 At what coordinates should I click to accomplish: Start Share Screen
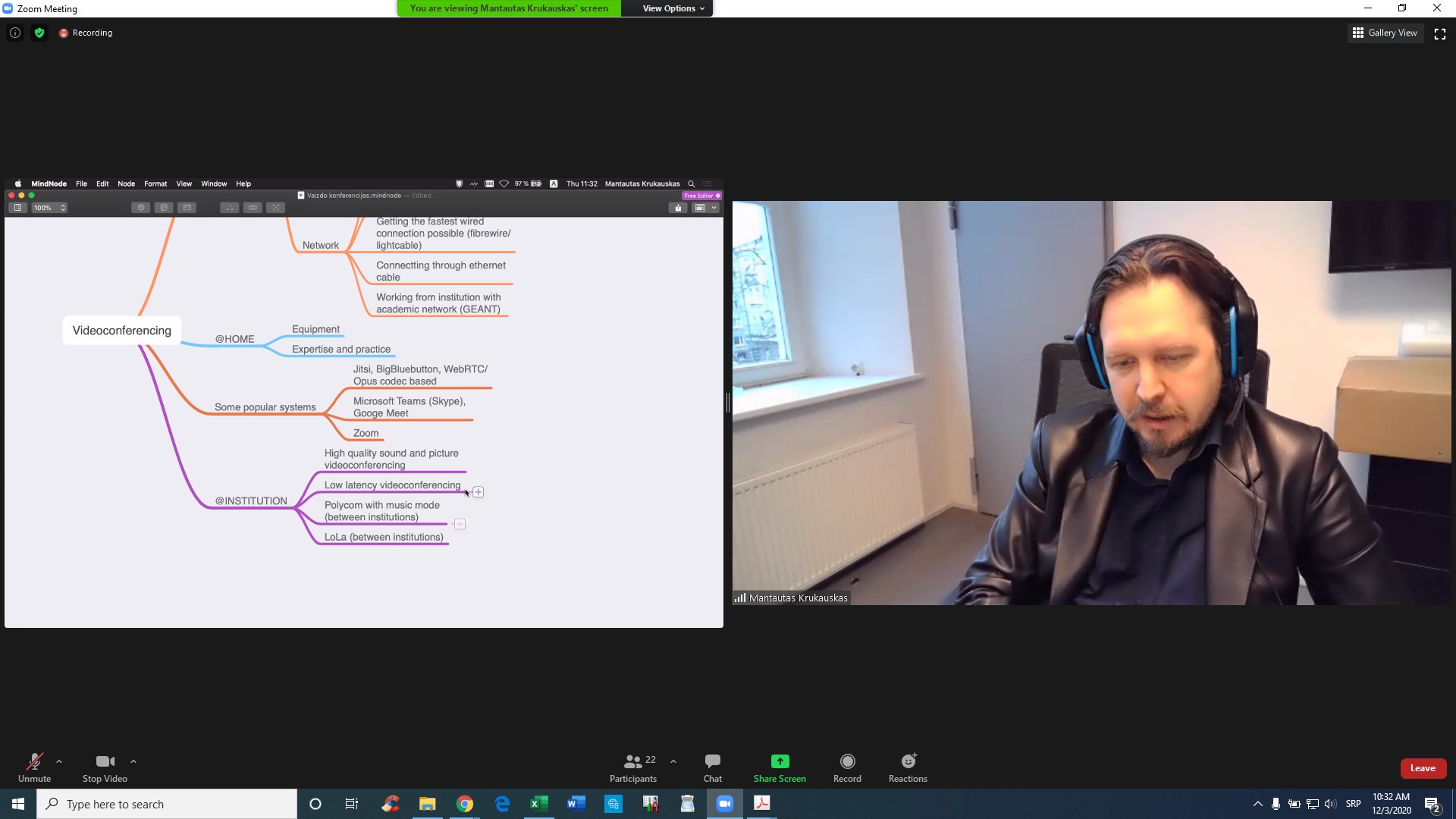780,767
